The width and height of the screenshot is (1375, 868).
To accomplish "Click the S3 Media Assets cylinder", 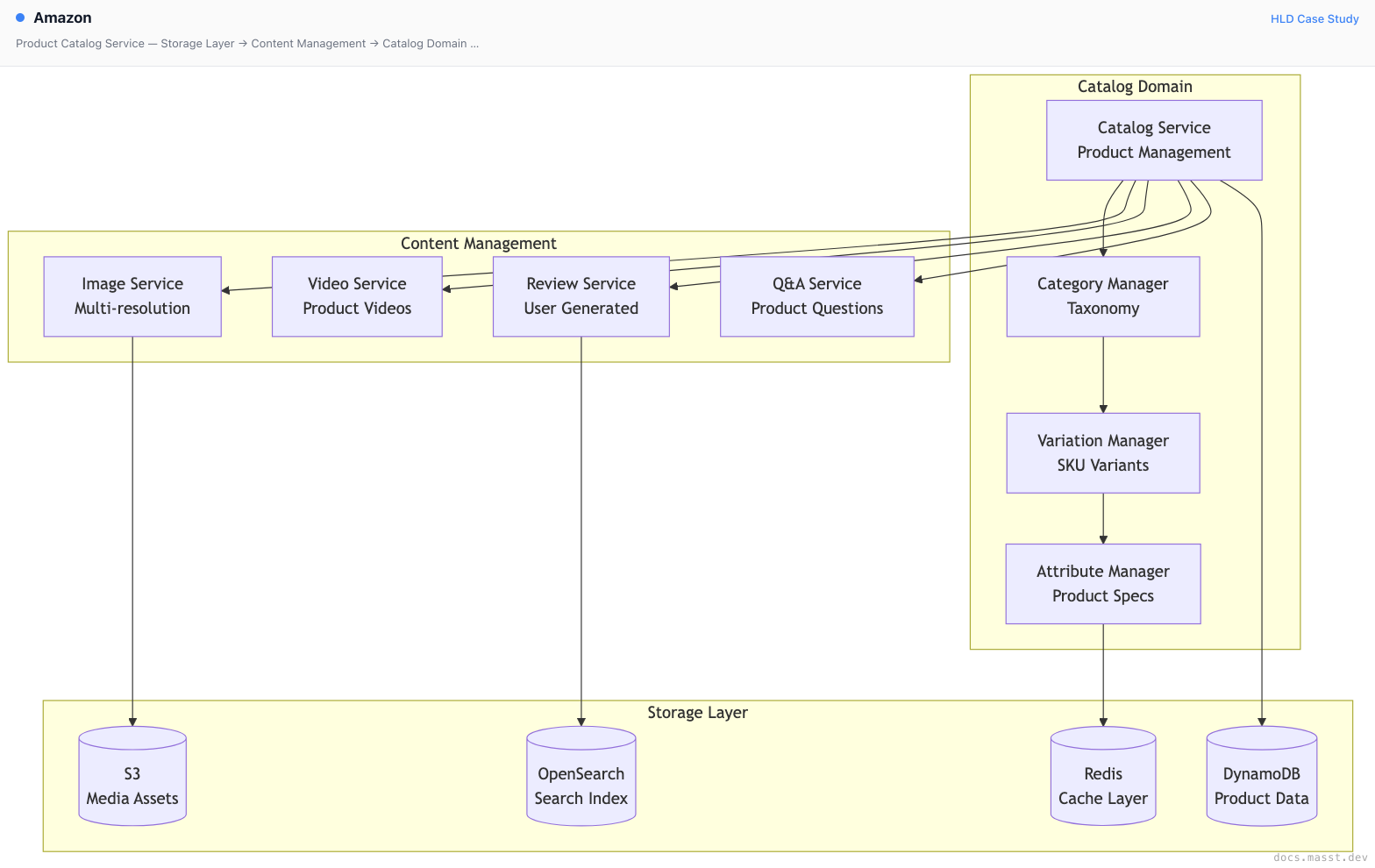I will tap(132, 776).
